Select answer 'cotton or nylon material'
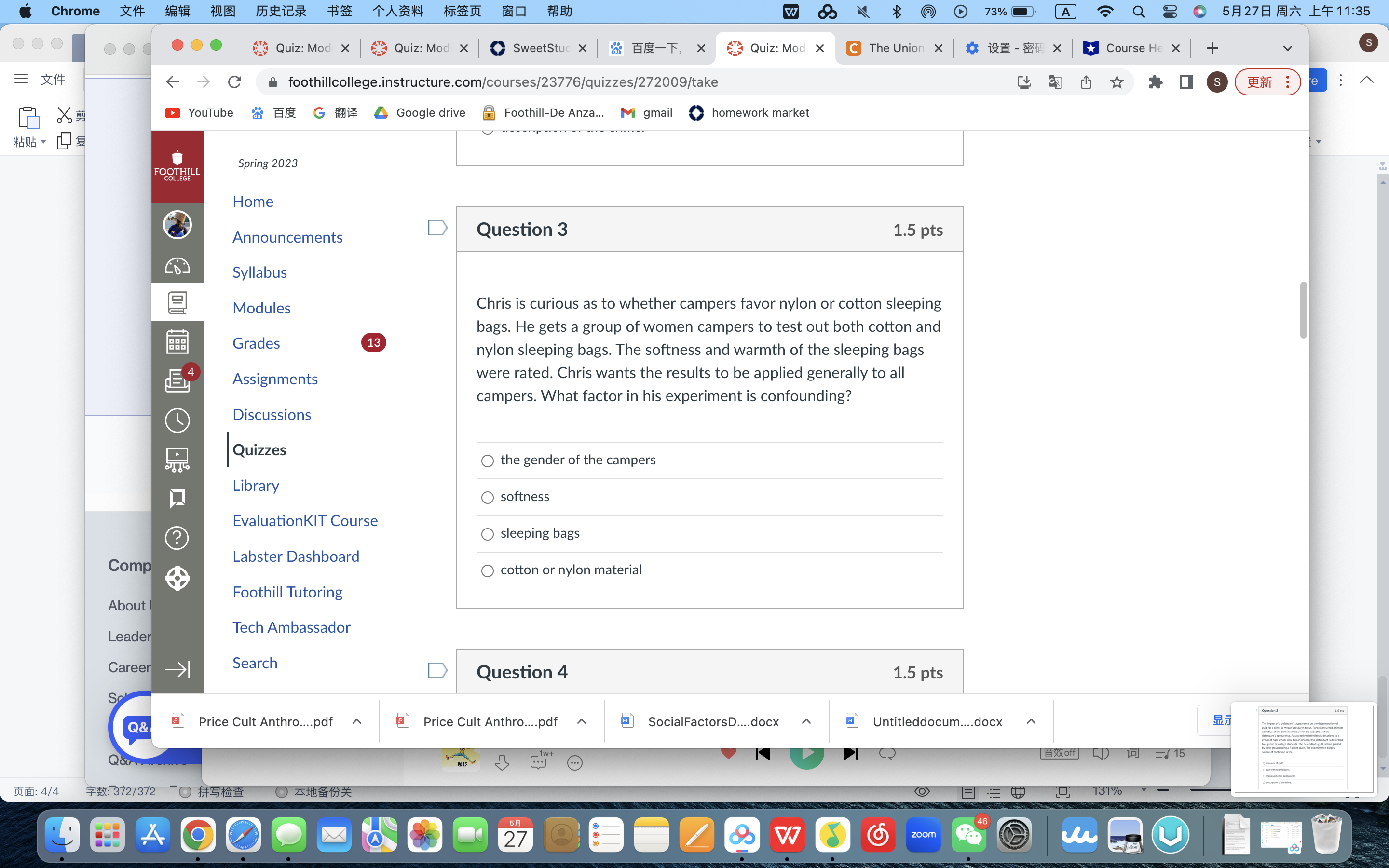1389x868 pixels. [487, 571]
